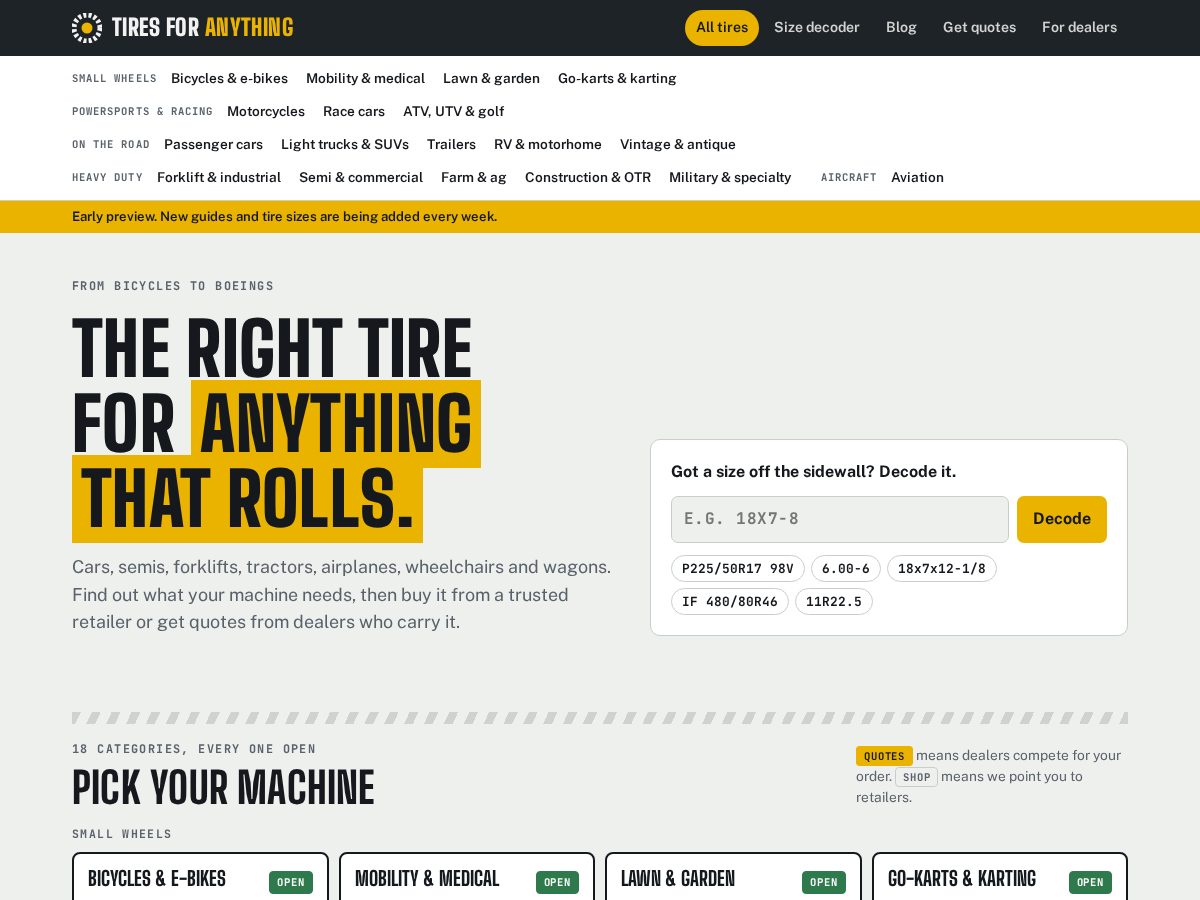Browse Passenger cars tires

click(x=213, y=144)
